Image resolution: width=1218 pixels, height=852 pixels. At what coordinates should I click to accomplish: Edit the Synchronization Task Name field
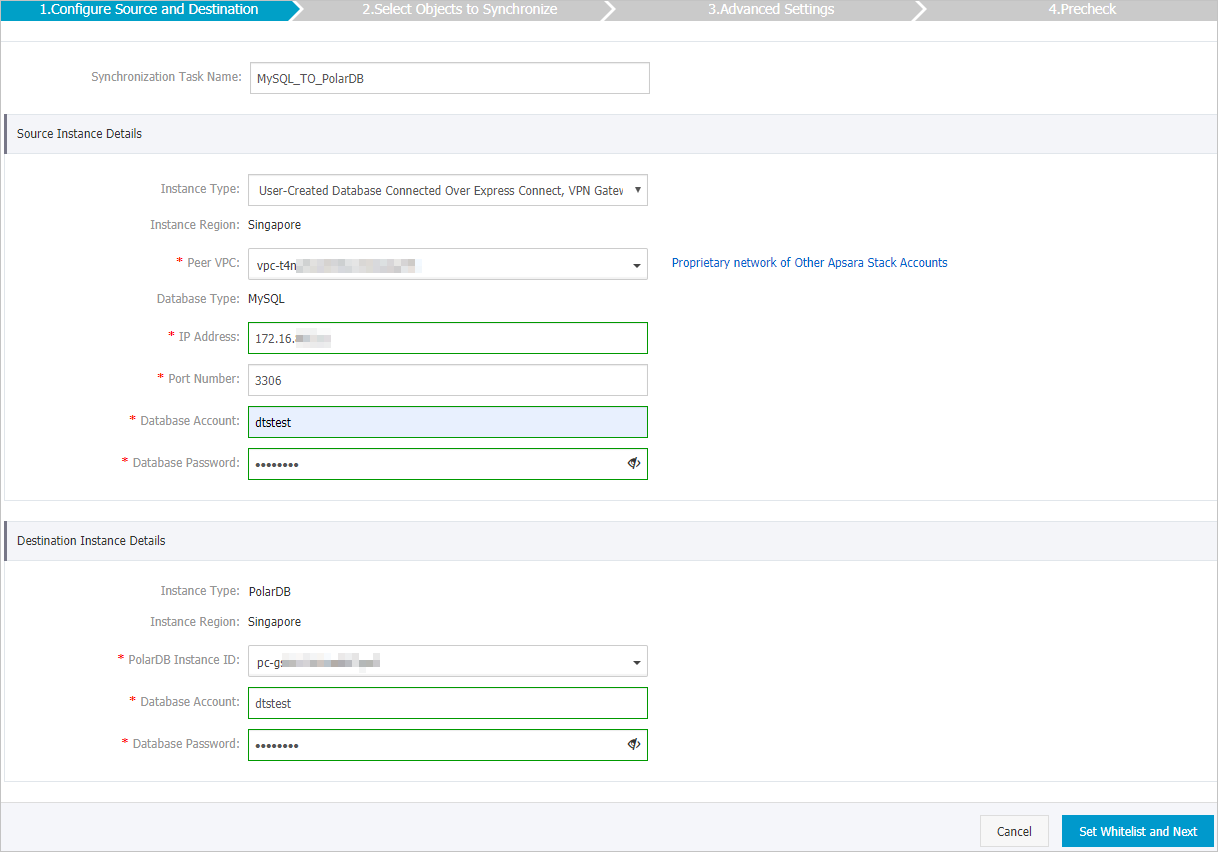click(x=447, y=77)
